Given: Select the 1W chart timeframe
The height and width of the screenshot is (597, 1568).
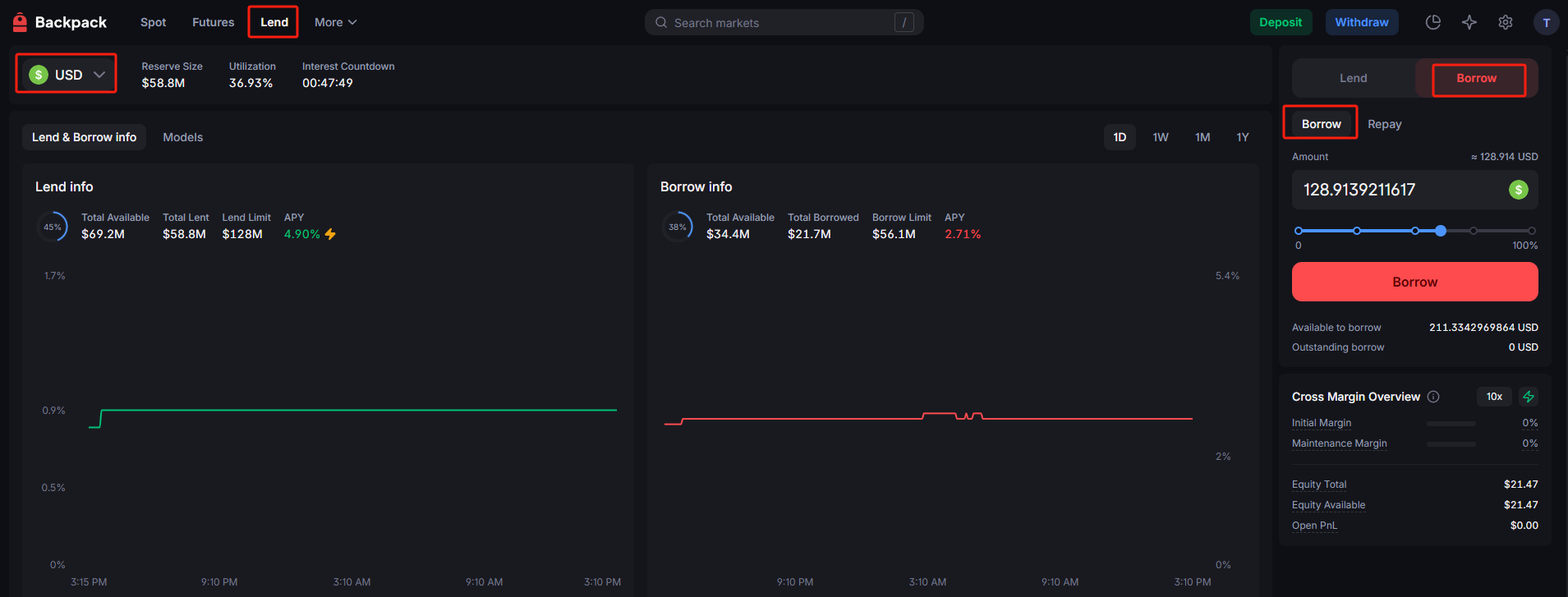Looking at the screenshot, I should pyautogui.click(x=1160, y=137).
